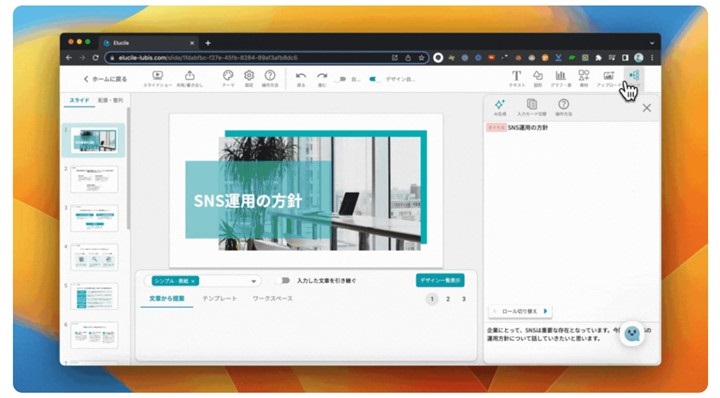Viewport: 720px width, 398px height.
Task: Click the SNS運用の方針 title on slide
Action: coord(248,201)
